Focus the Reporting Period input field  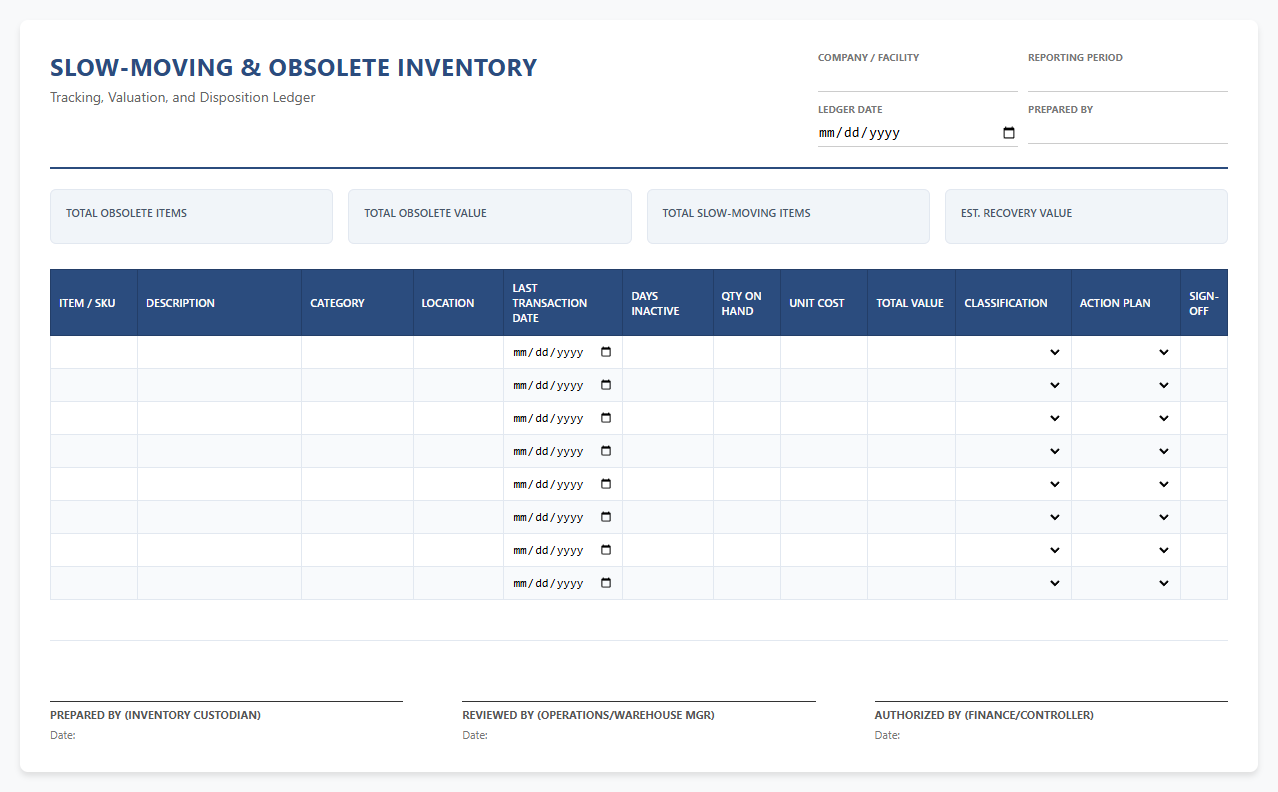(1127, 79)
